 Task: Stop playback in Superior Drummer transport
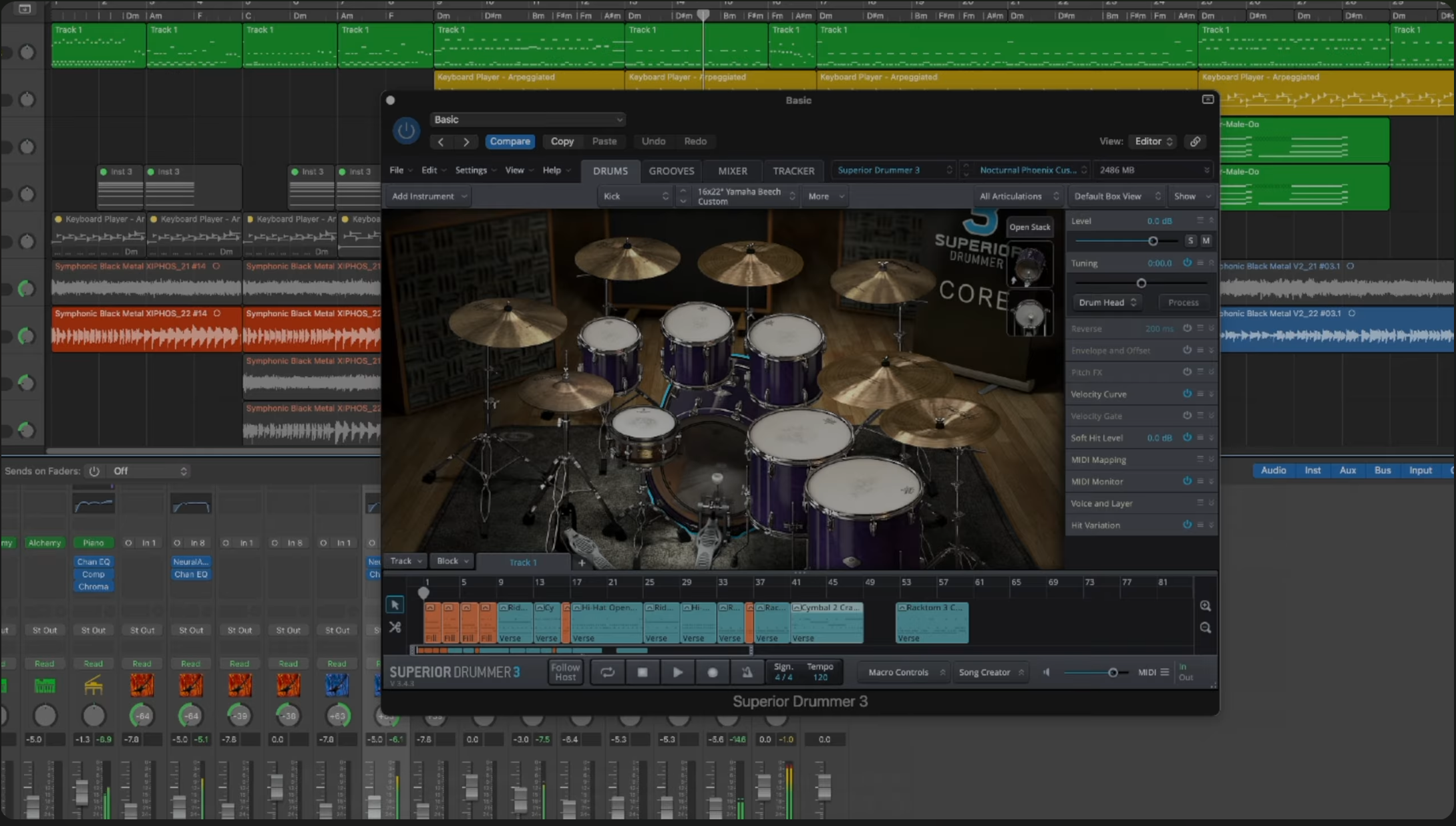[x=643, y=672]
